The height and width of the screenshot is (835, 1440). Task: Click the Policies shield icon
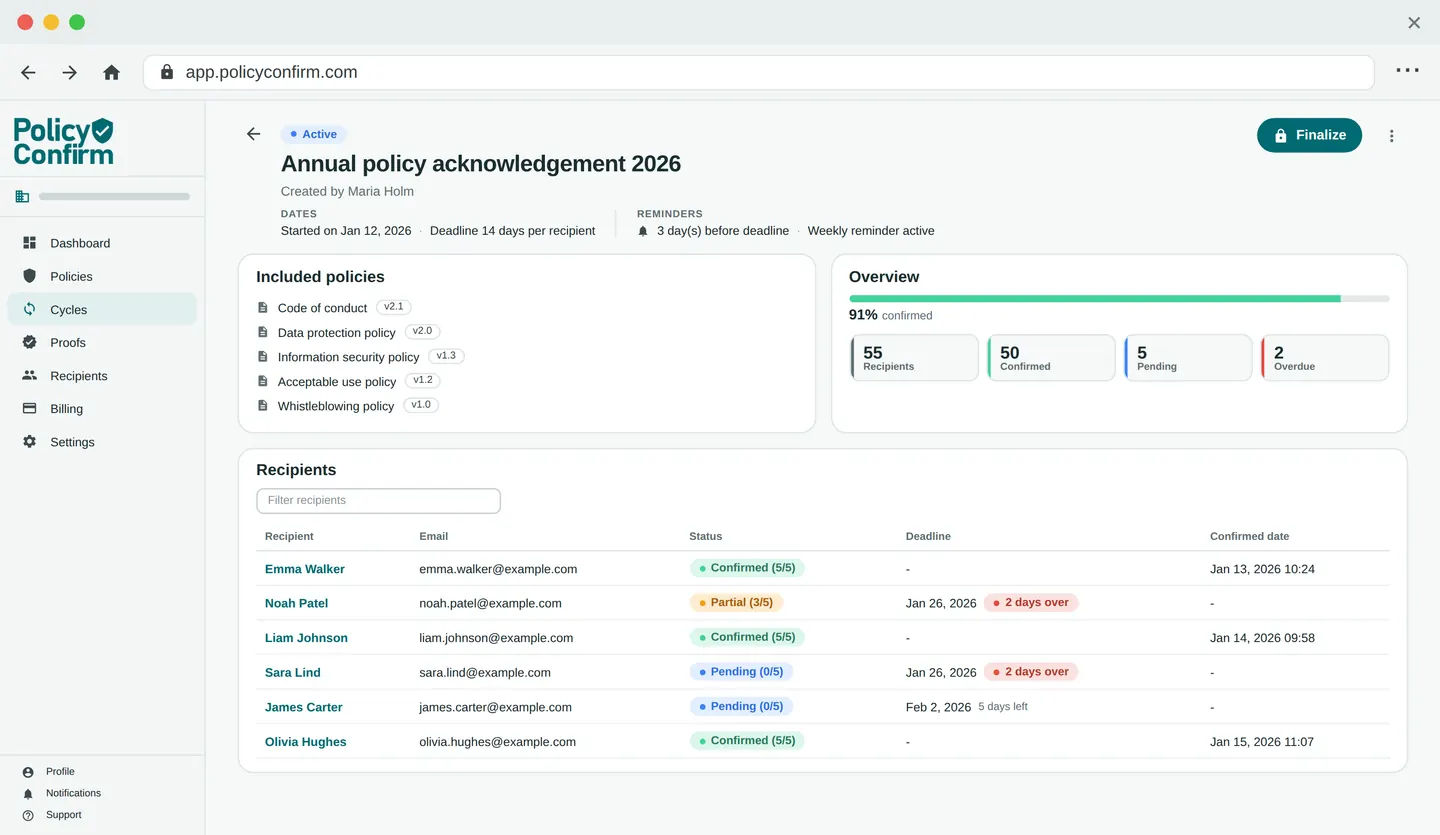[x=30, y=276]
